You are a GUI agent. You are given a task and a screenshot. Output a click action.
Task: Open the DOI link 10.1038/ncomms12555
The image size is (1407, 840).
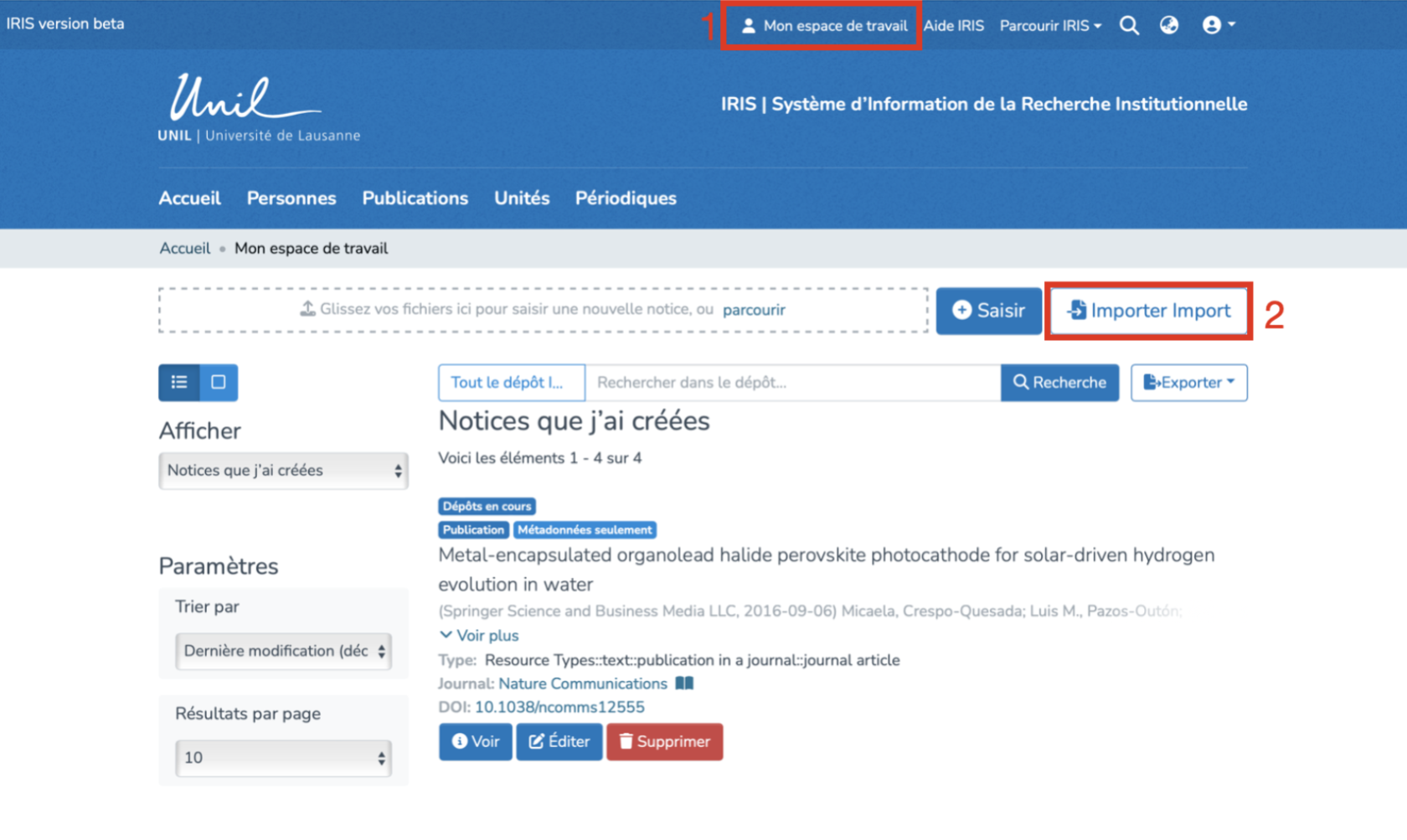coord(559,707)
